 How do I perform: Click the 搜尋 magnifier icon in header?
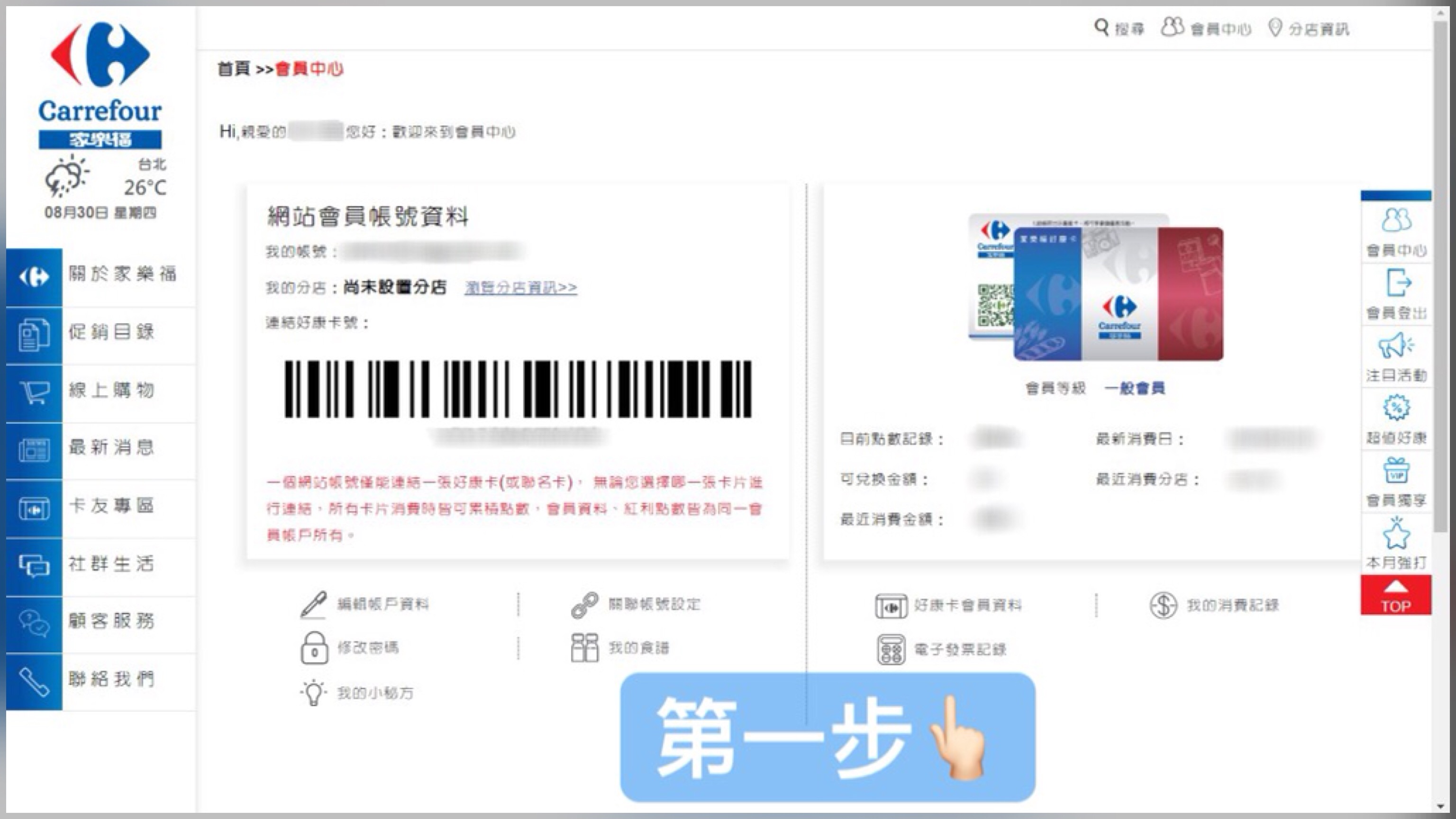pos(1101,27)
